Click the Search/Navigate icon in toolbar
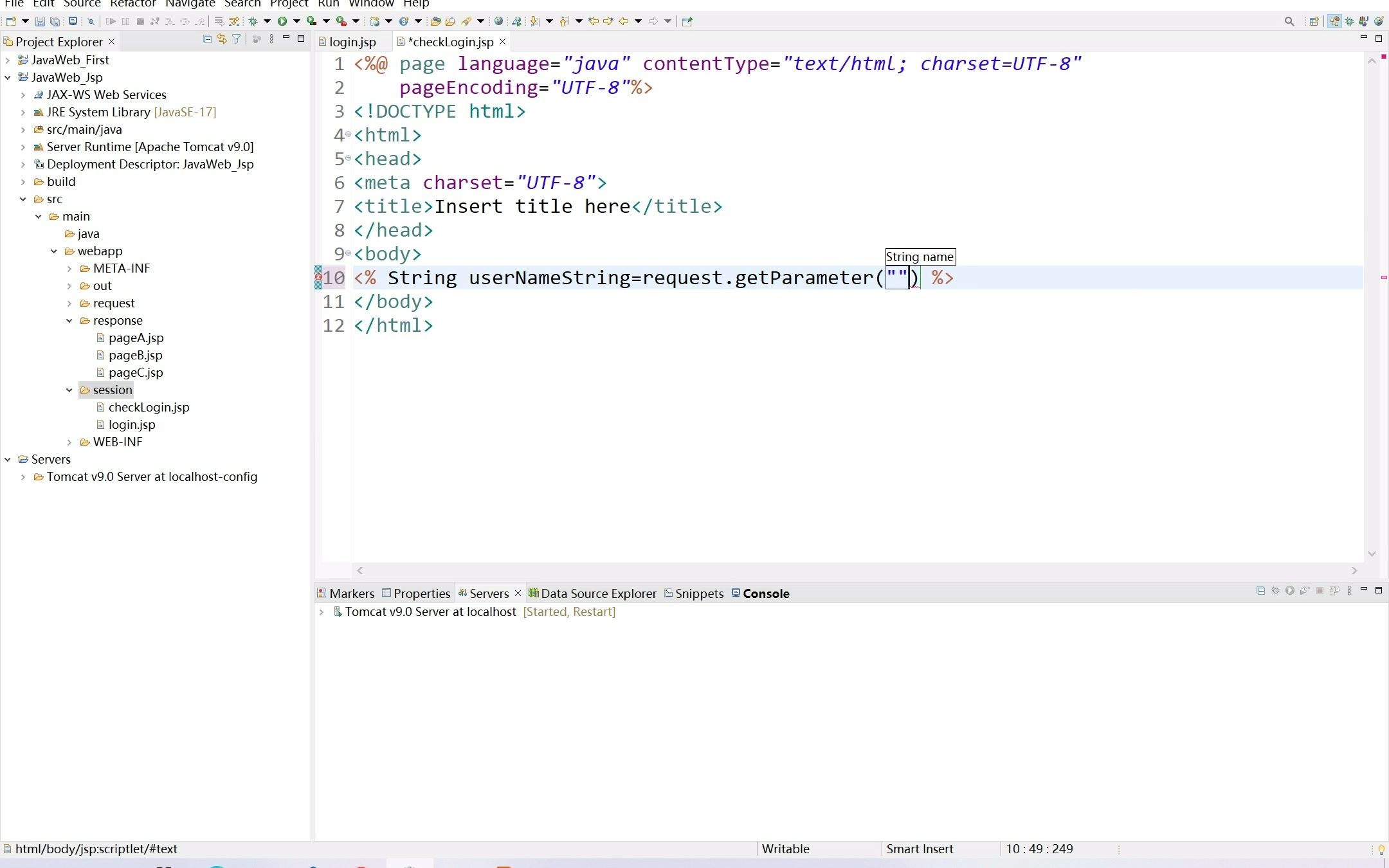 [x=1289, y=20]
